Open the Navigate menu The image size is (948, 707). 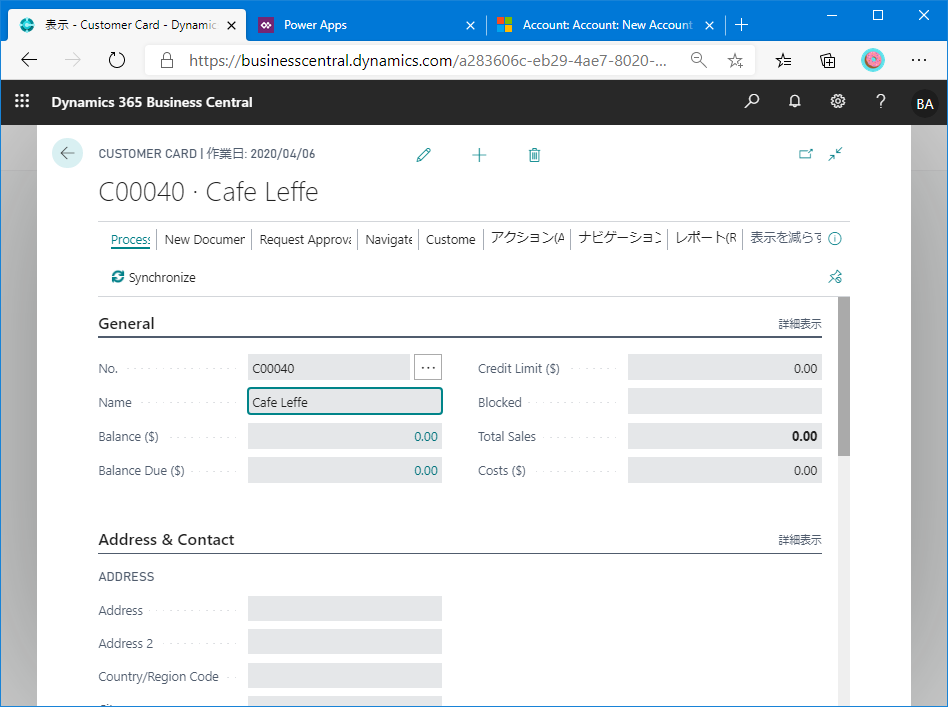click(389, 239)
